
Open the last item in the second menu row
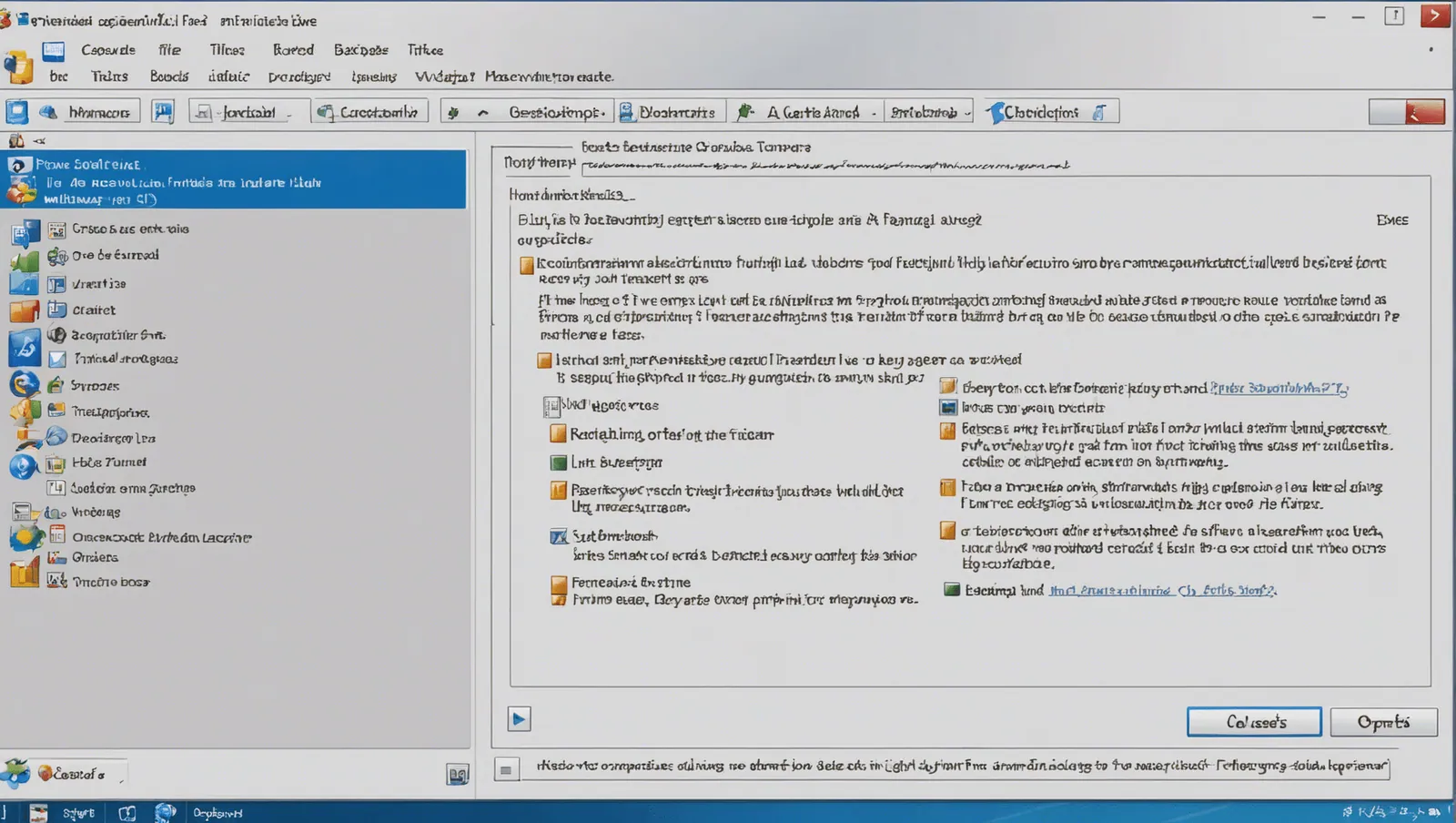(550, 76)
